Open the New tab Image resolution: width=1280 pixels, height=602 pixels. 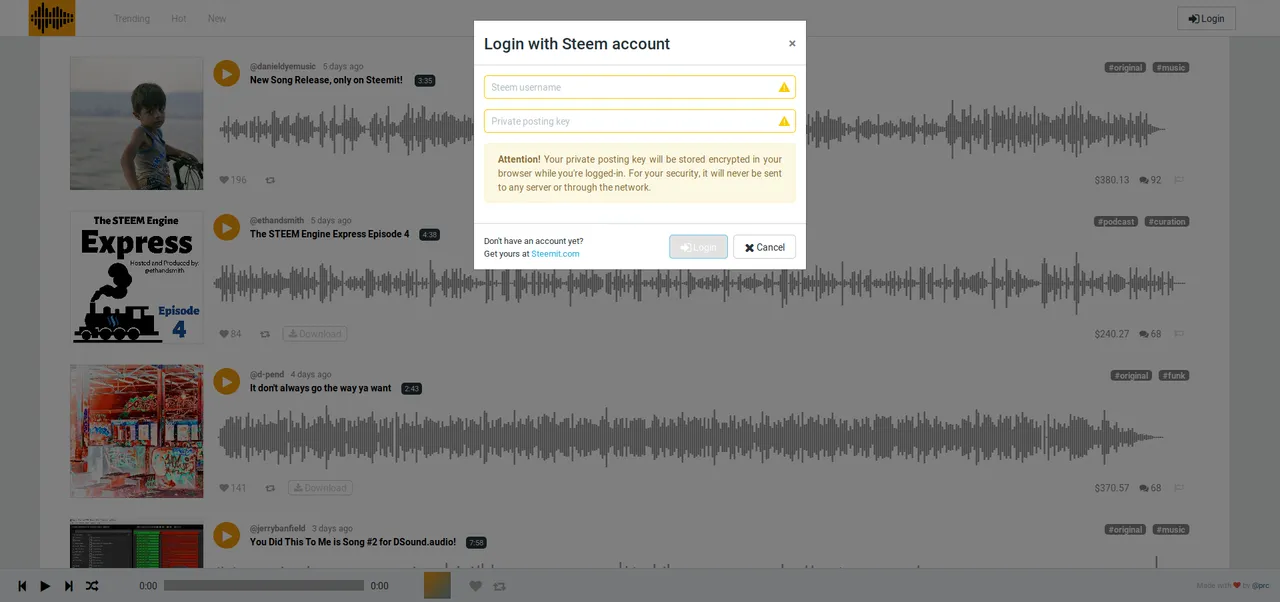click(217, 19)
